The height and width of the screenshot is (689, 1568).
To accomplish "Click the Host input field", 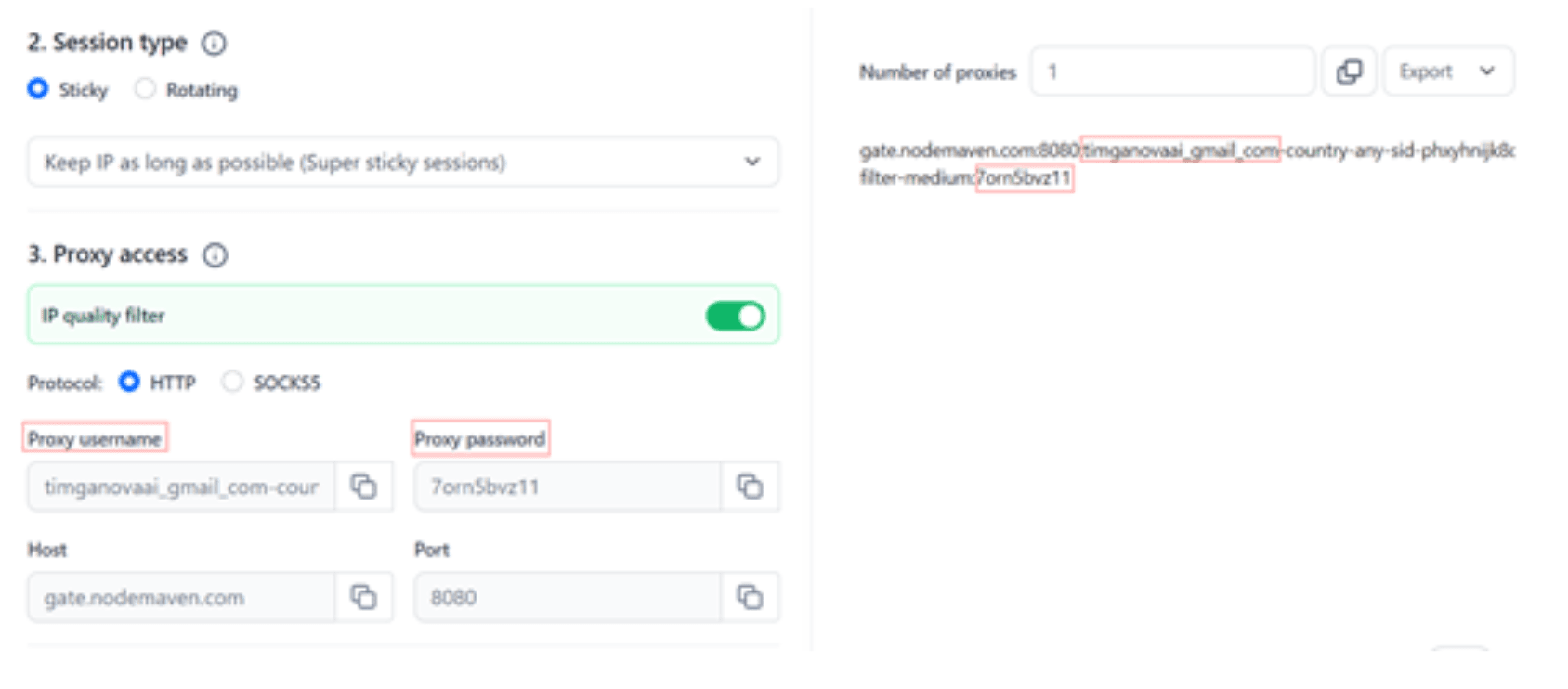I will [x=181, y=597].
